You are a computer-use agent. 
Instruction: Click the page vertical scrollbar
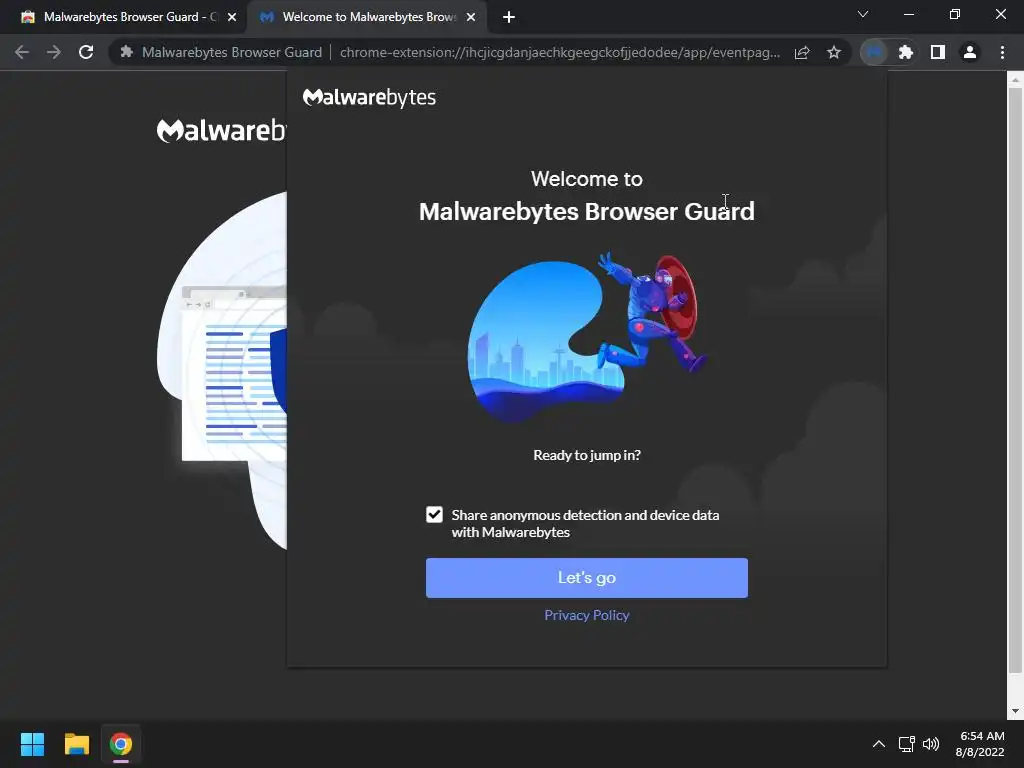[1015, 379]
